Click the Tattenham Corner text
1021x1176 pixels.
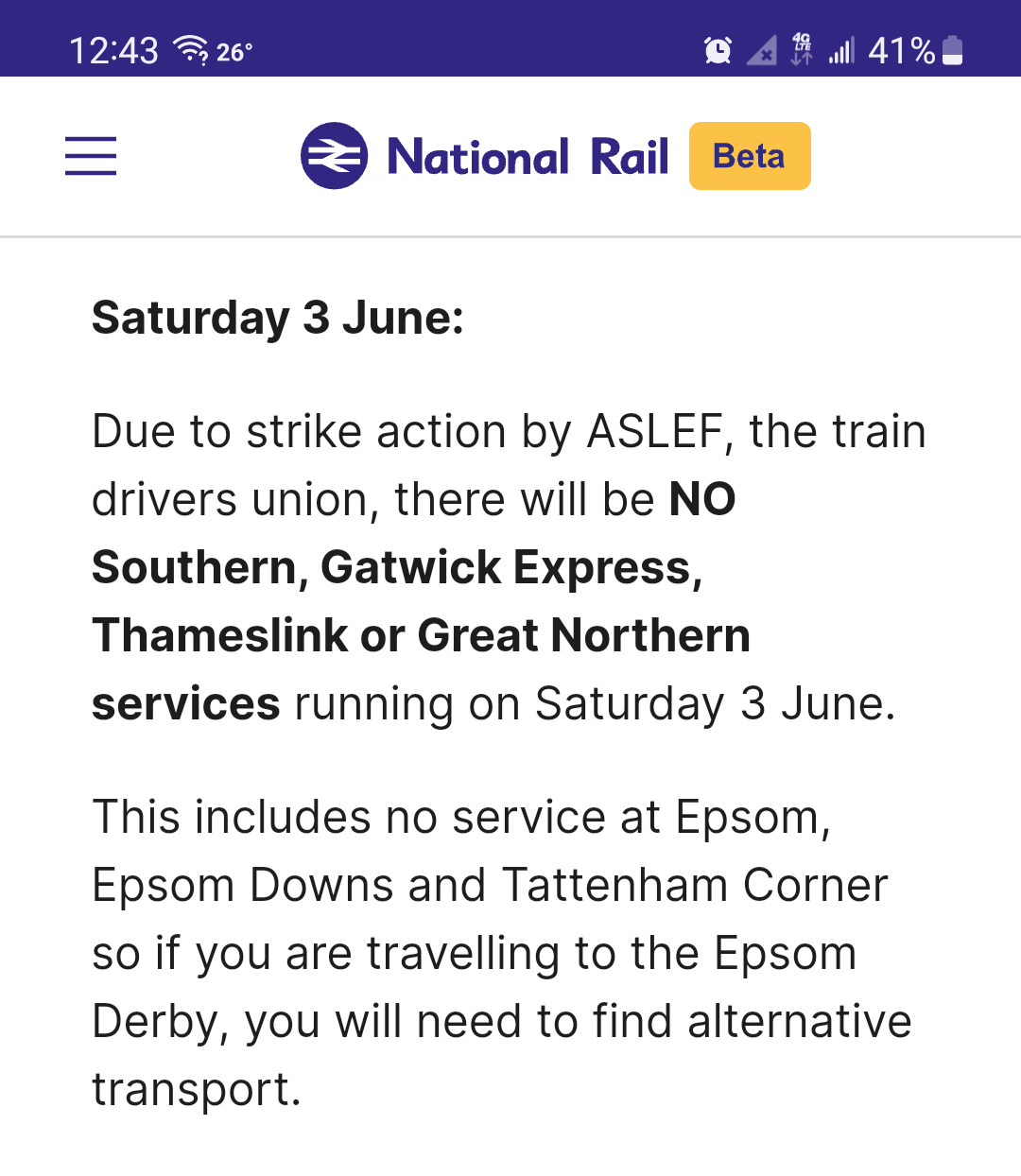[x=695, y=886]
